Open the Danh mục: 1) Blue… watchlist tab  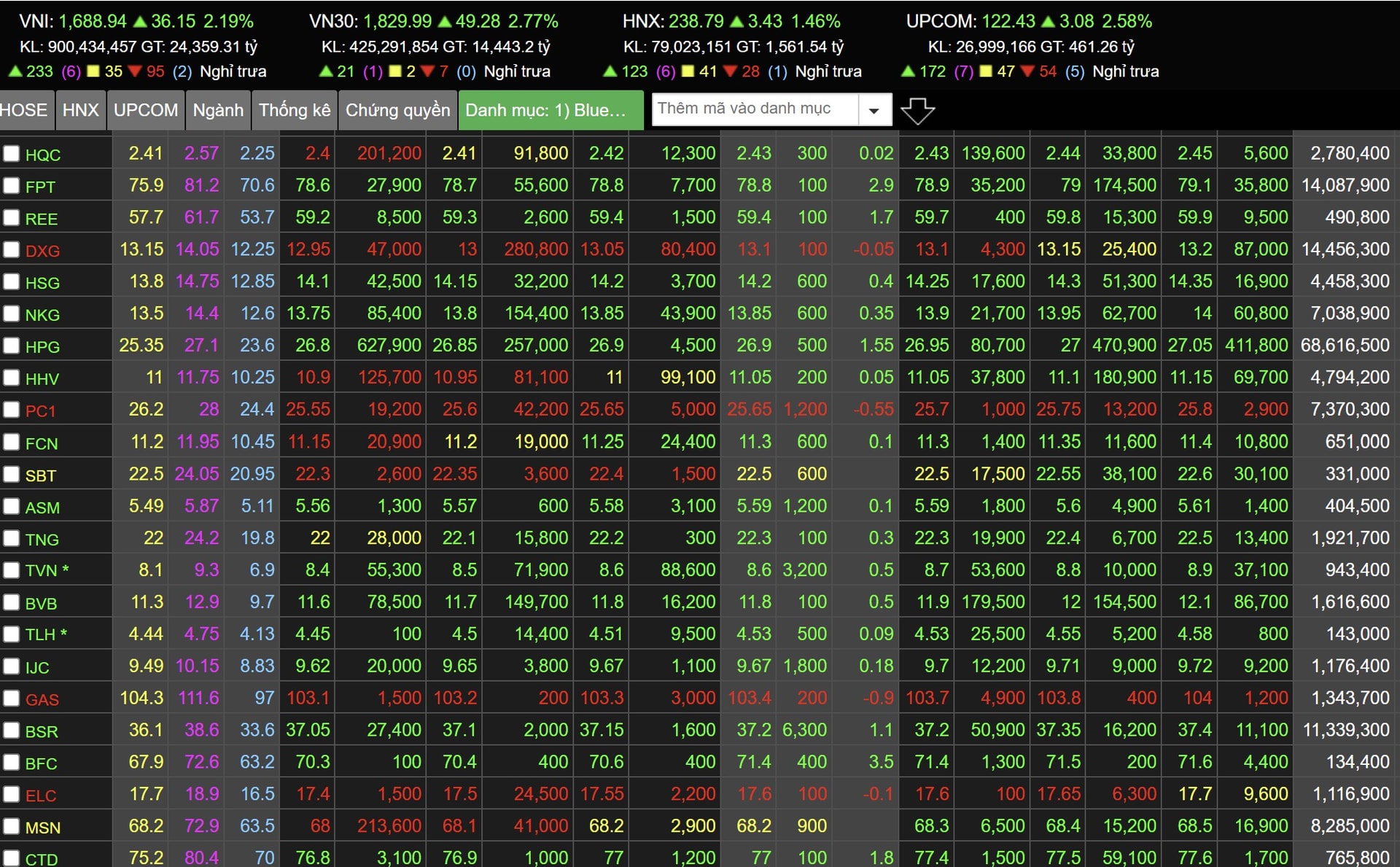pyautogui.click(x=551, y=110)
